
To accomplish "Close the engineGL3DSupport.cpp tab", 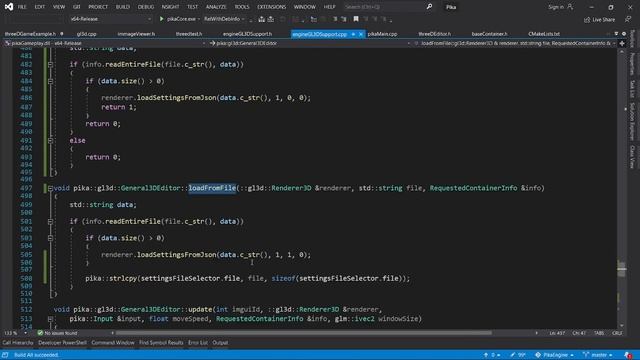I will tap(361, 34).
